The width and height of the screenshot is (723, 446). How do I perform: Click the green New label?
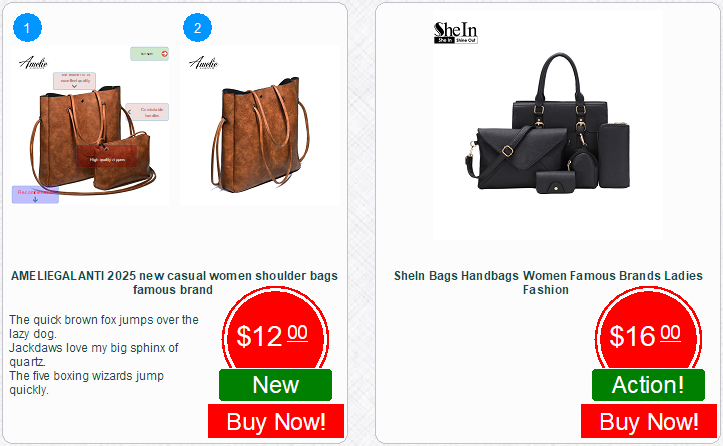click(x=275, y=385)
